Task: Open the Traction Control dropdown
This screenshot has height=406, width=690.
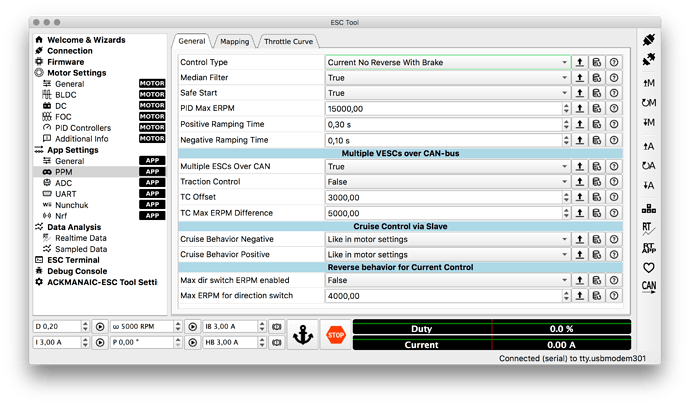Action: coord(448,182)
